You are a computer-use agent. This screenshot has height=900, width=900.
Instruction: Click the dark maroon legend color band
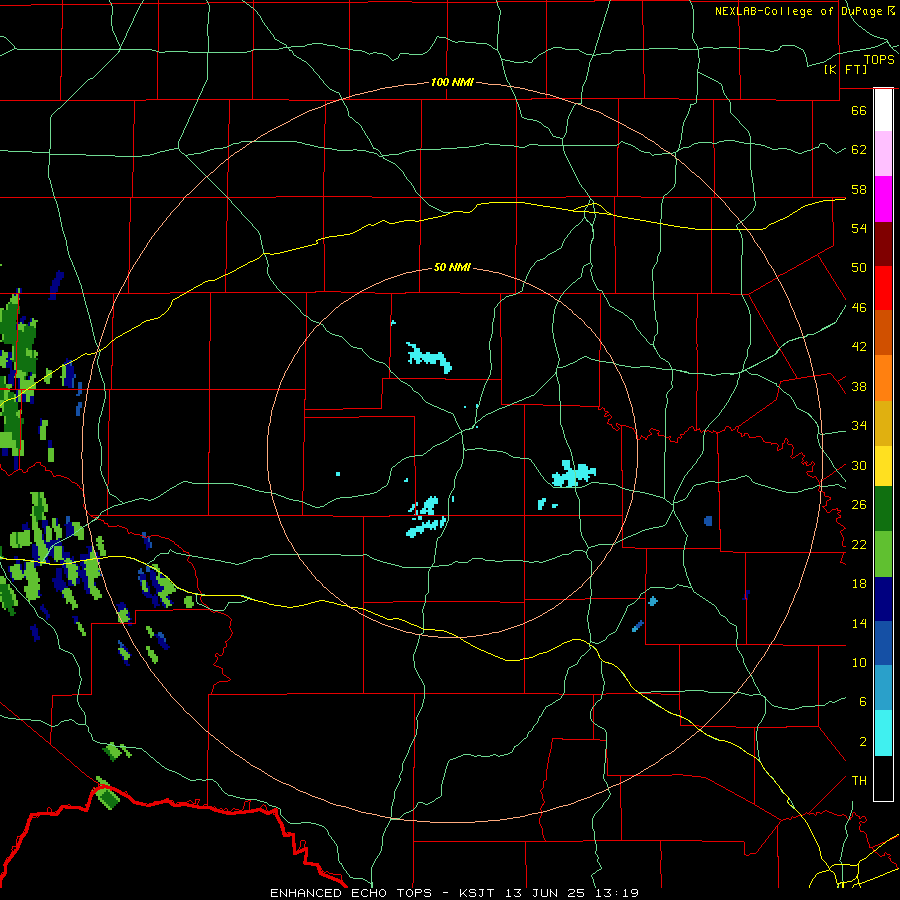click(883, 244)
